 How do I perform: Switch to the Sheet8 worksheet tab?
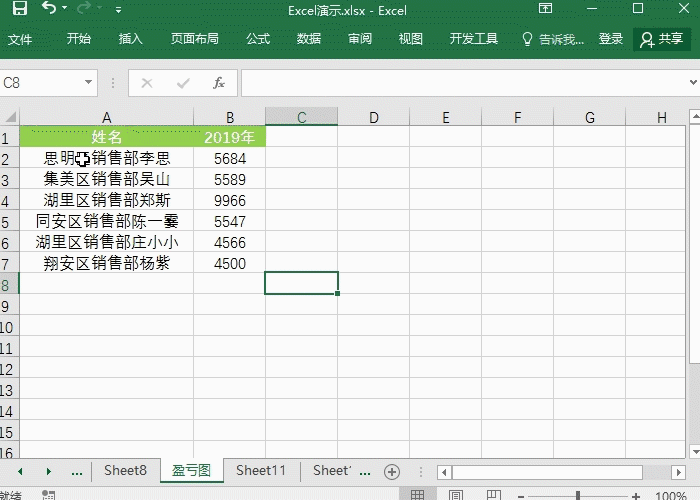125,471
